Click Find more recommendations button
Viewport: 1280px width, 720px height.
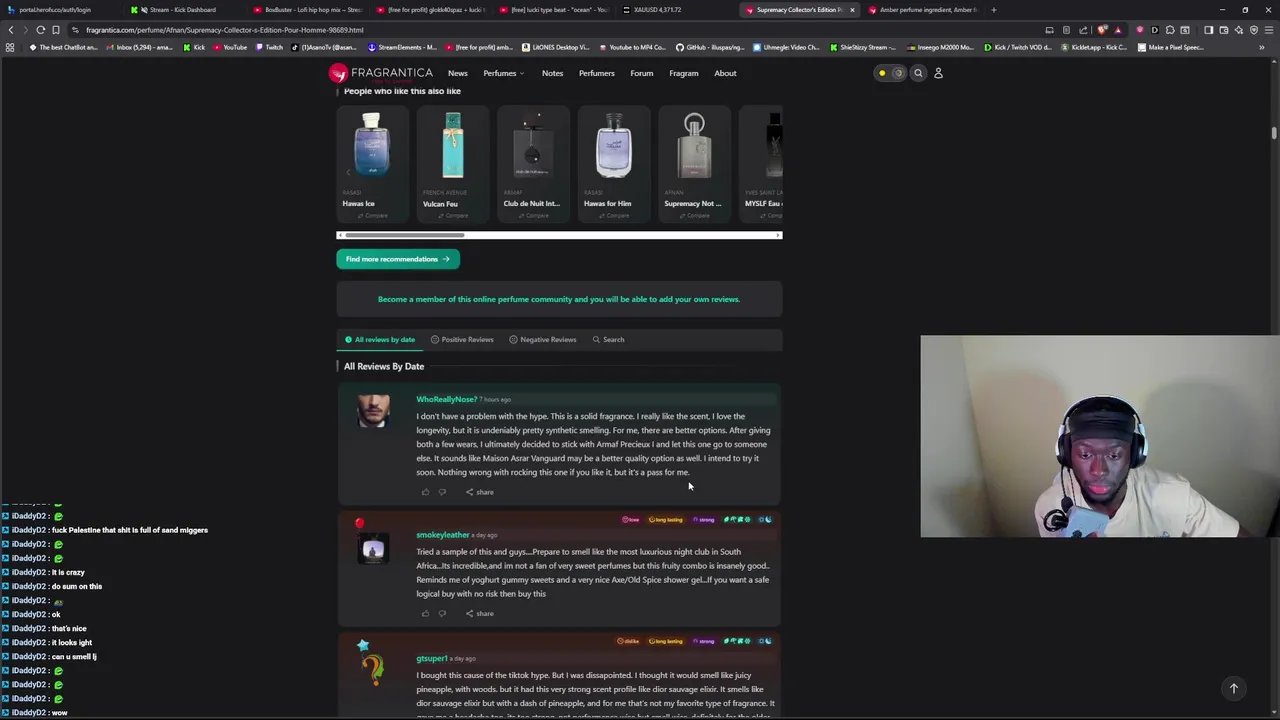[x=397, y=259]
